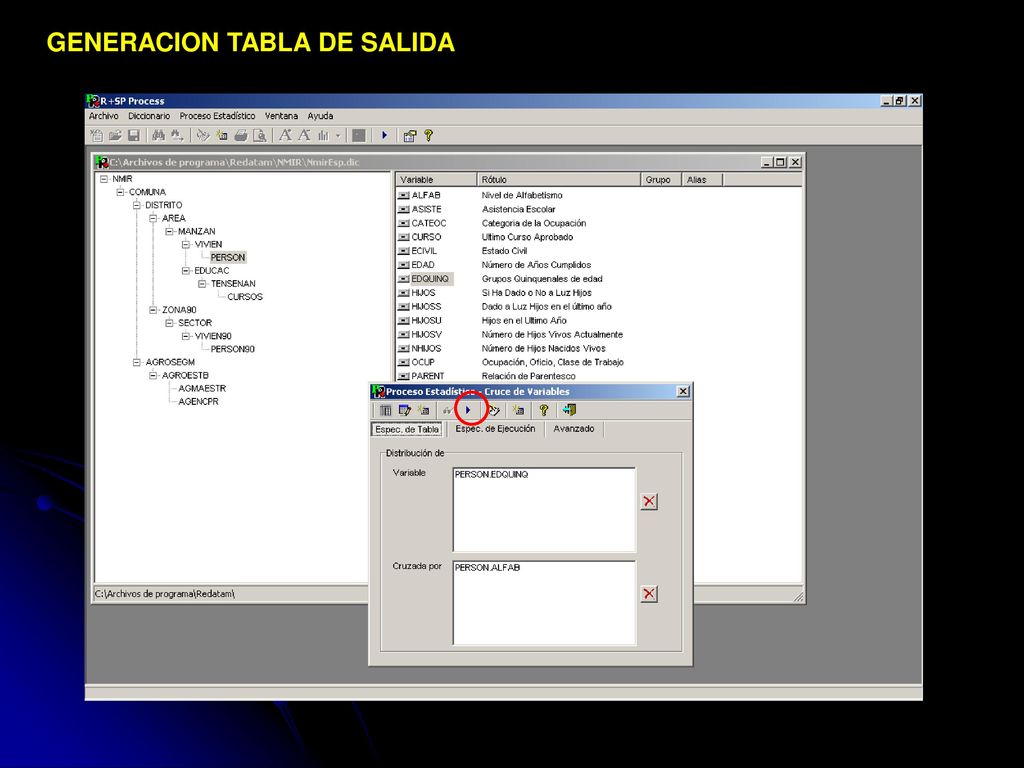The image size is (1024, 768).
Task: Collapse the ZONA90 tree node
Action: click(153, 310)
